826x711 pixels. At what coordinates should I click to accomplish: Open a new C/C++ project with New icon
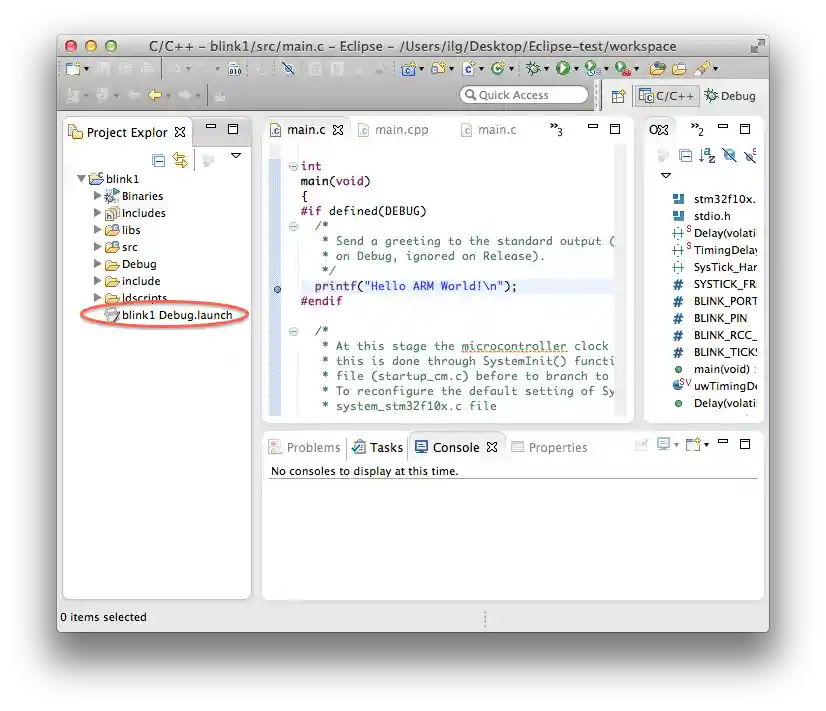point(70,67)
